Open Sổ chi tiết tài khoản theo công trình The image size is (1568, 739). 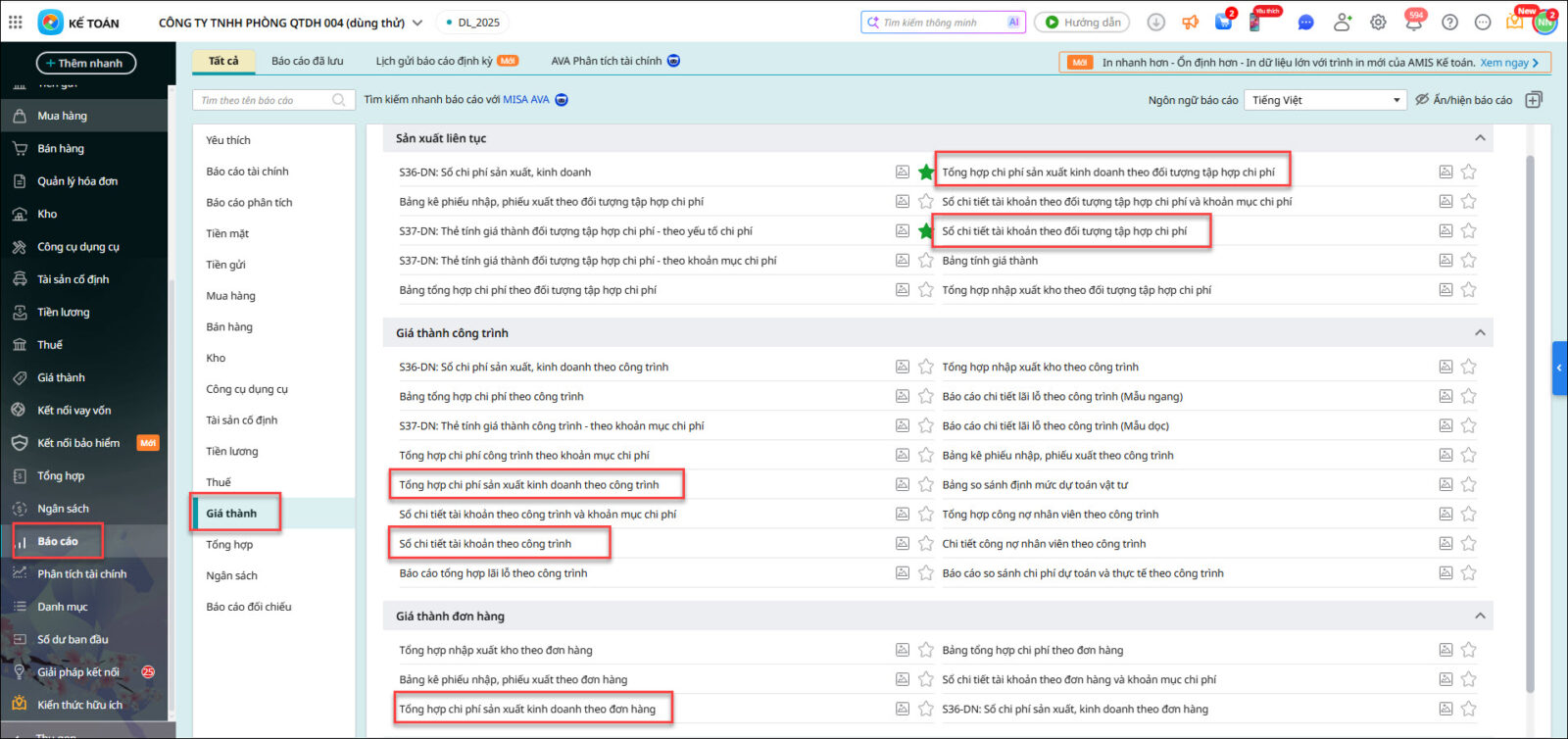click(485, 544)
